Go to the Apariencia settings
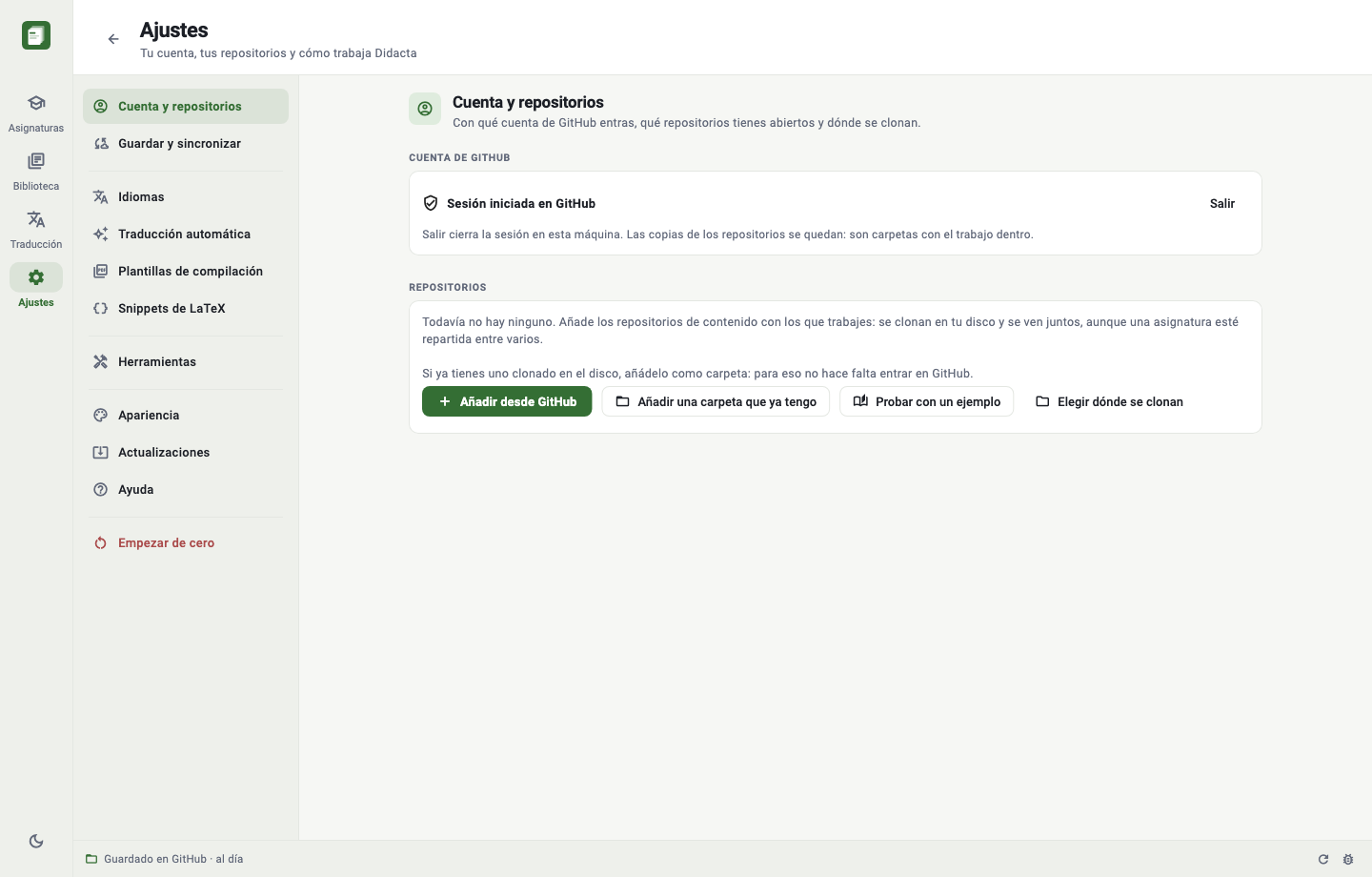 tap(186, 415)
